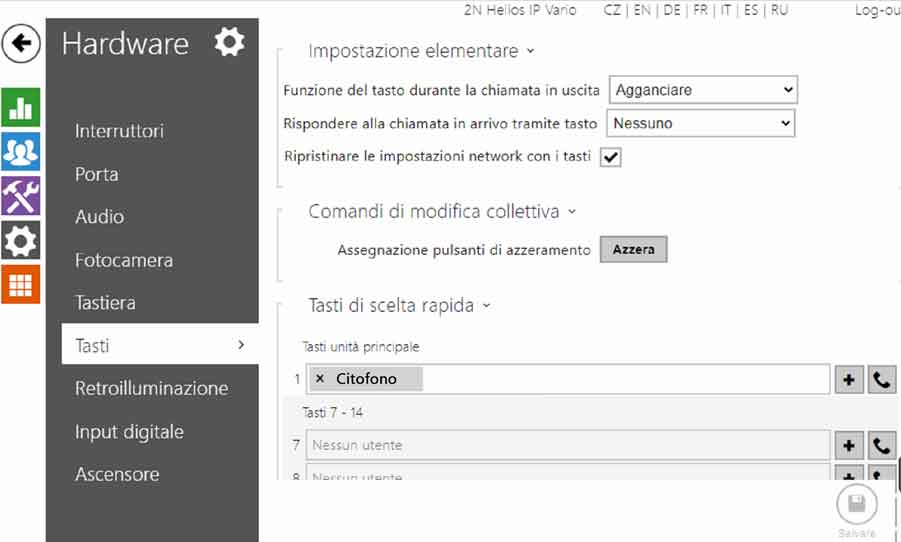
Task: Click the Azzera button
Action: [x=633, y=249]
